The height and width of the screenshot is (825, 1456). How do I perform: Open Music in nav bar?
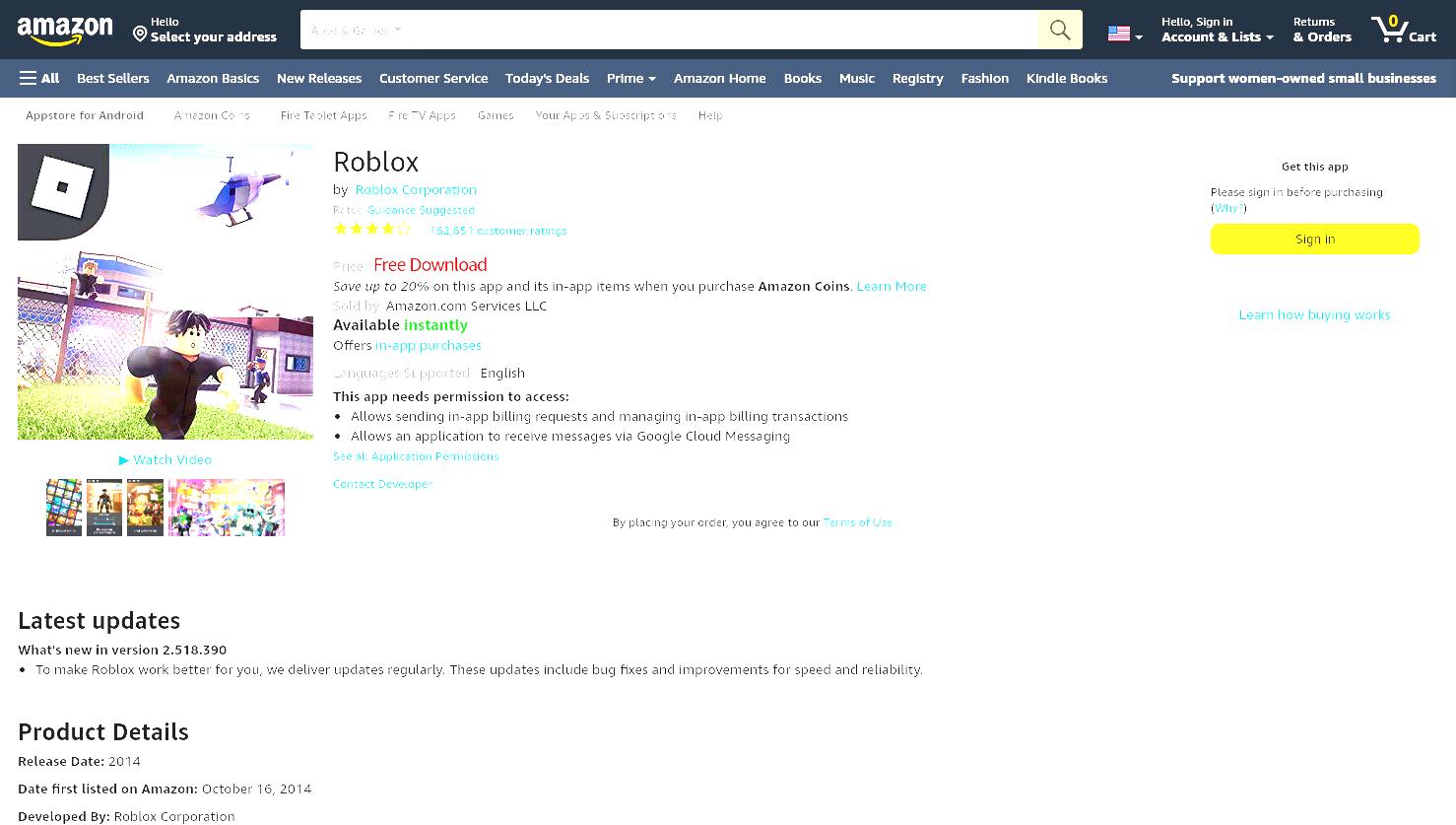(x=857, y=78)
